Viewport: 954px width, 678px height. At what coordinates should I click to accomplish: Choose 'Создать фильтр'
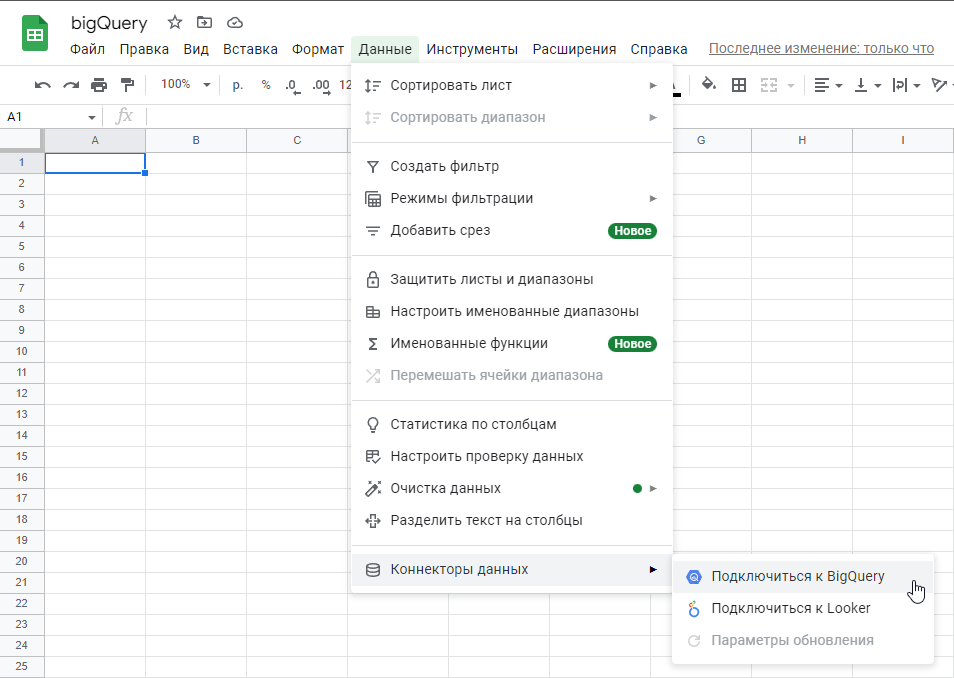click(512, 166)
